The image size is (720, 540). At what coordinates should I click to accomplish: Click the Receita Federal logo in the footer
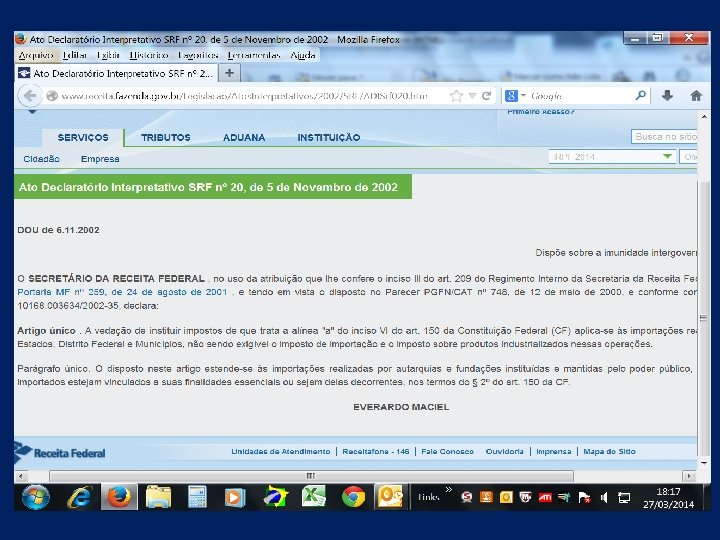point(60,452)
